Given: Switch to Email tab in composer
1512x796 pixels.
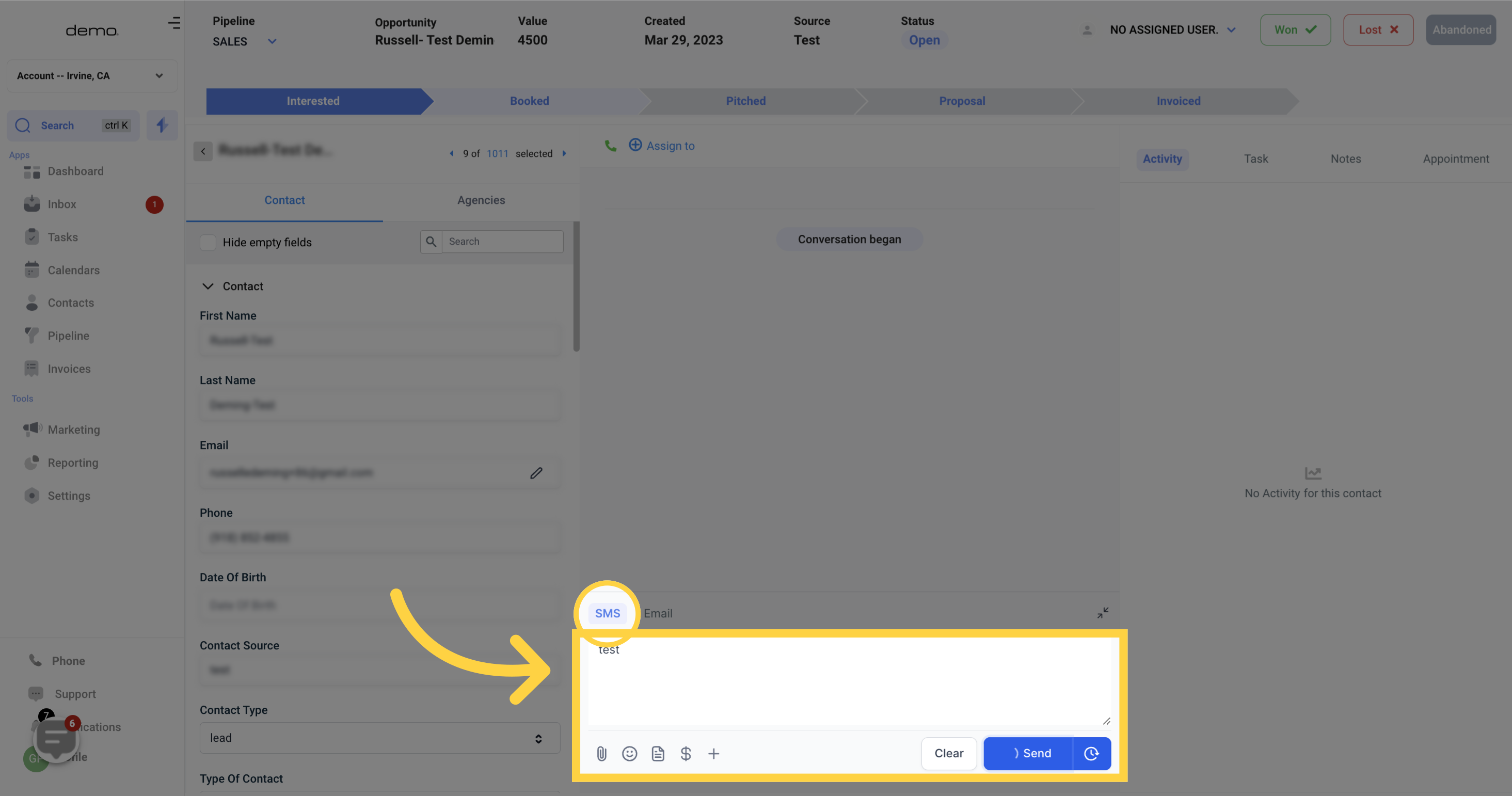Looking at the screenshot, I should [657, 613].
